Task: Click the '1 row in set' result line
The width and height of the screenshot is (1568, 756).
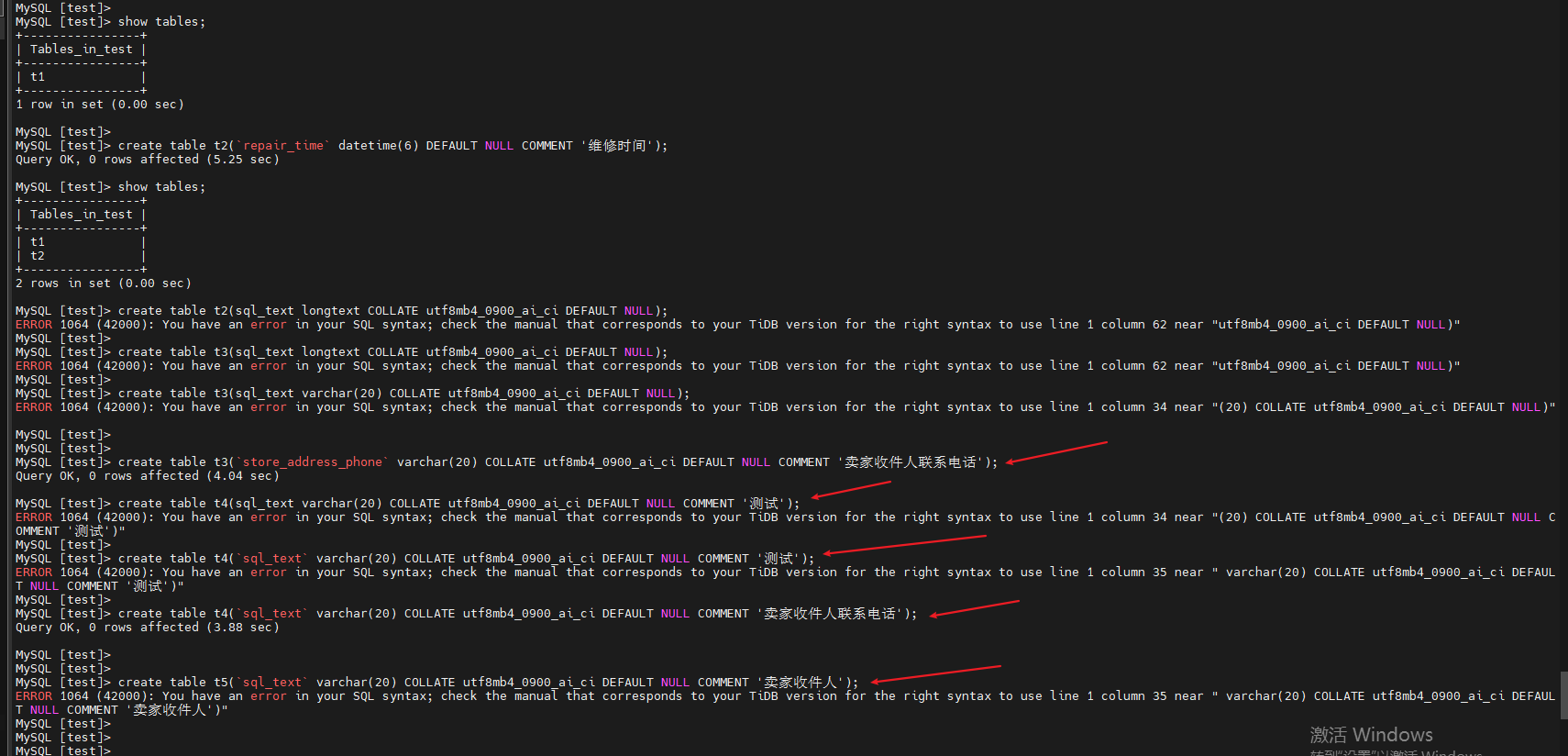Action: point(99,105)
